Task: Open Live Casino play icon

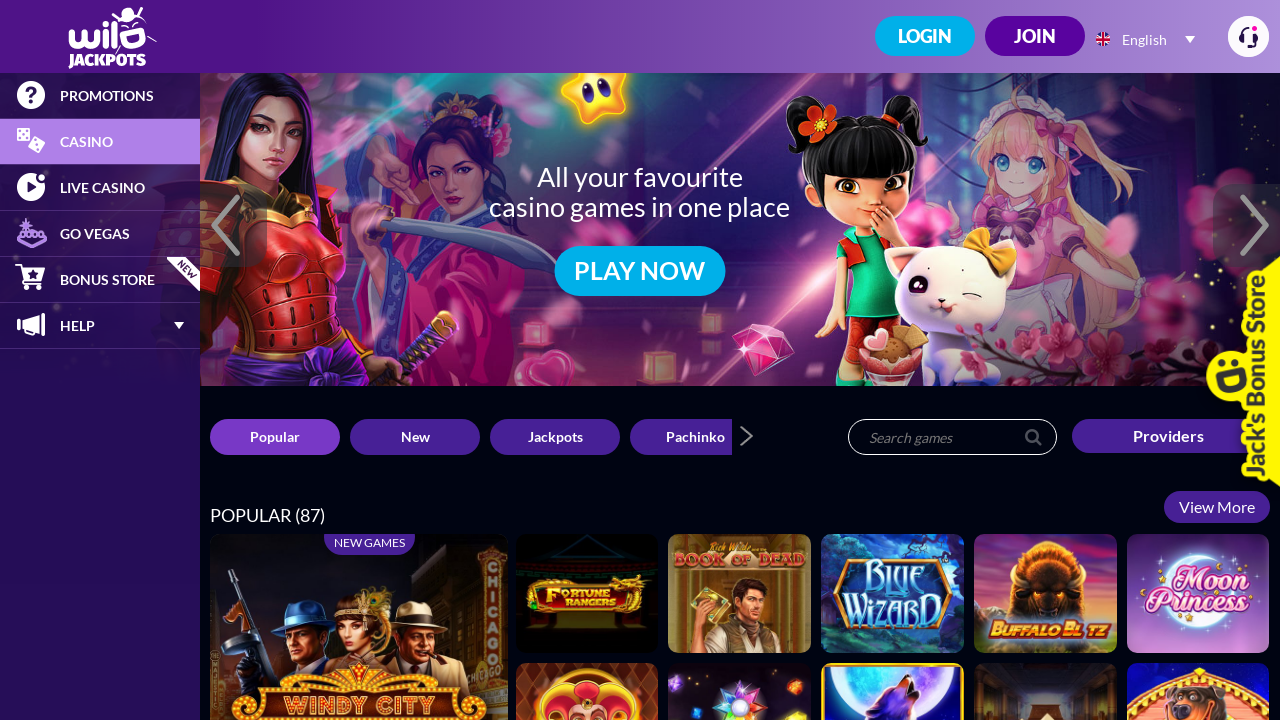Action: (31, 187)
